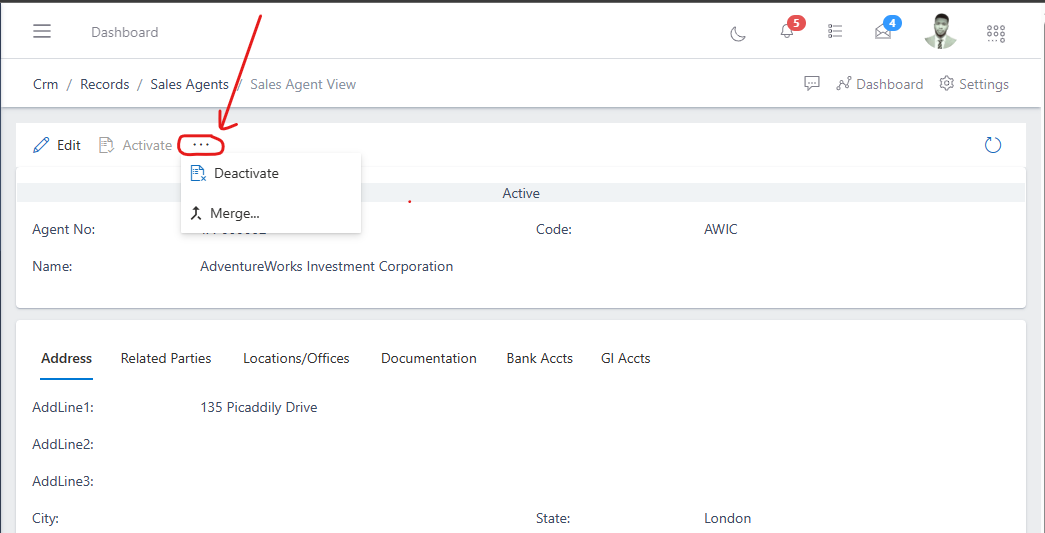Click the AWIC code value

[720, 230]
